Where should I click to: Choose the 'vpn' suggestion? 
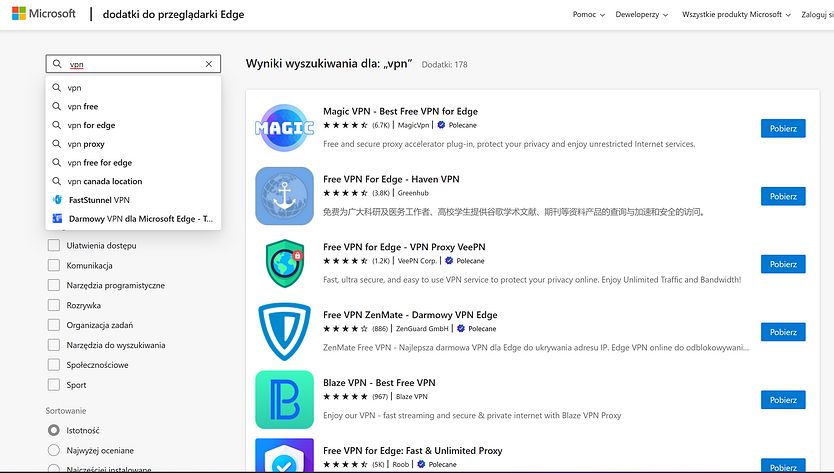click(x=133, y=88)
